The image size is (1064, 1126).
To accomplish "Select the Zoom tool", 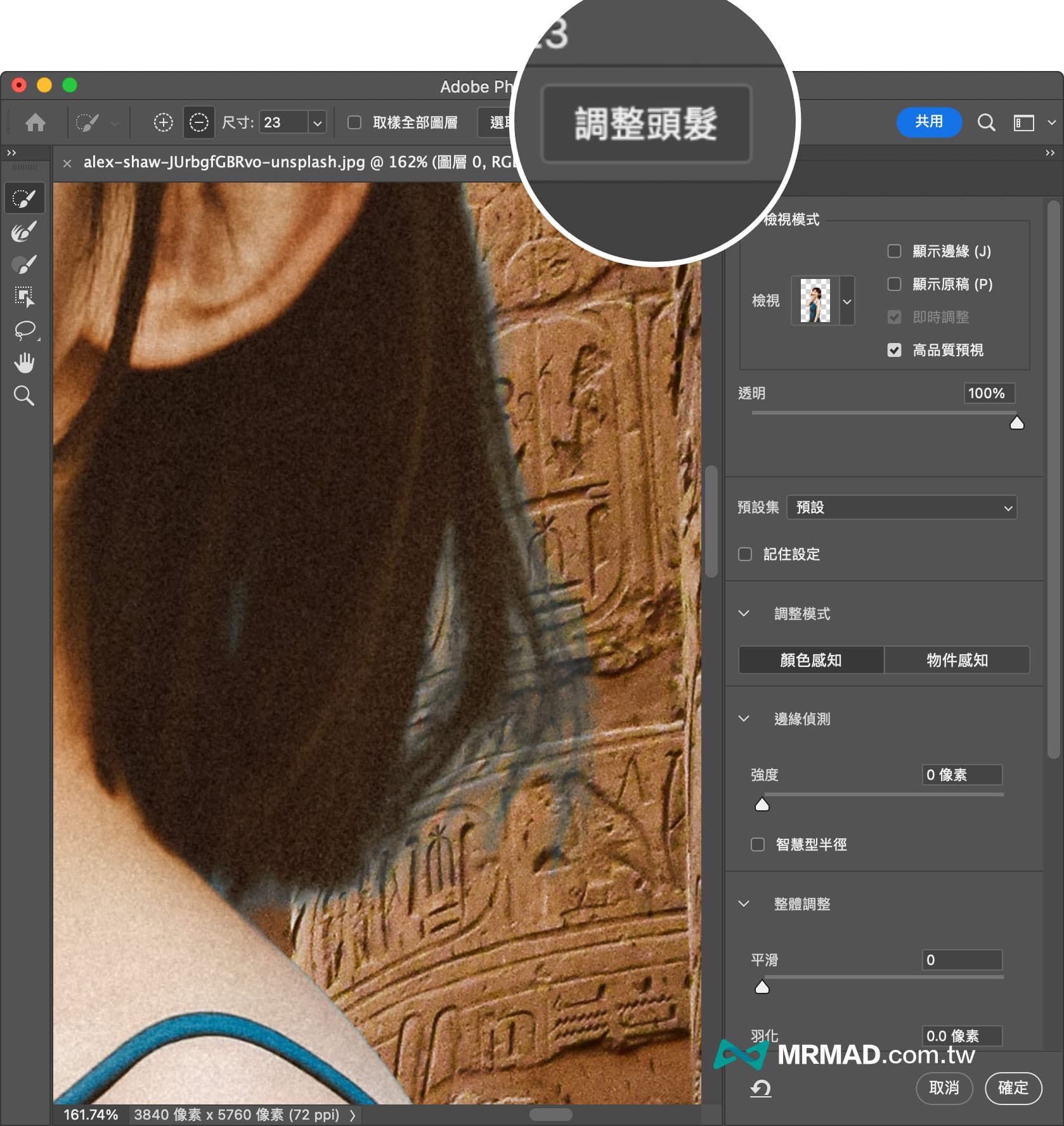I will (x=24, y=396).
